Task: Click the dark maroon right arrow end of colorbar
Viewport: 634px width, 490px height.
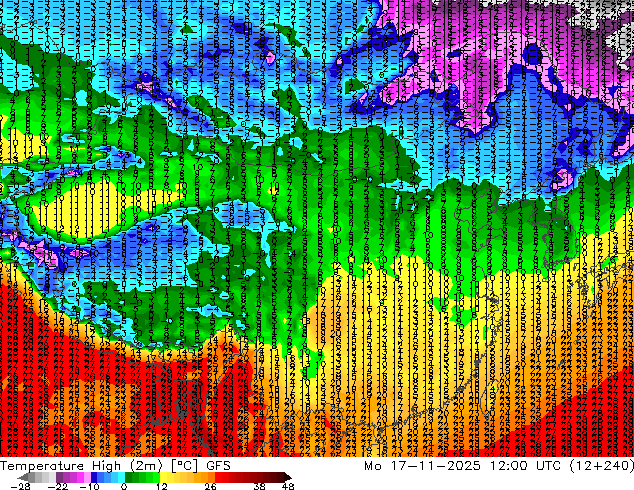Action: point(287,477)
